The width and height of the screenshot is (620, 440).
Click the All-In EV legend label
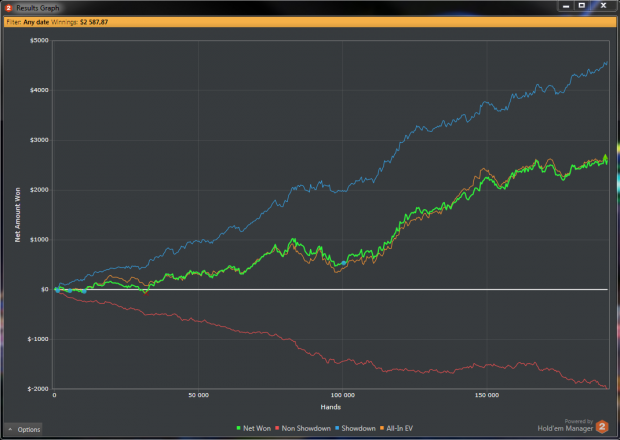click(x=399, y=428)
